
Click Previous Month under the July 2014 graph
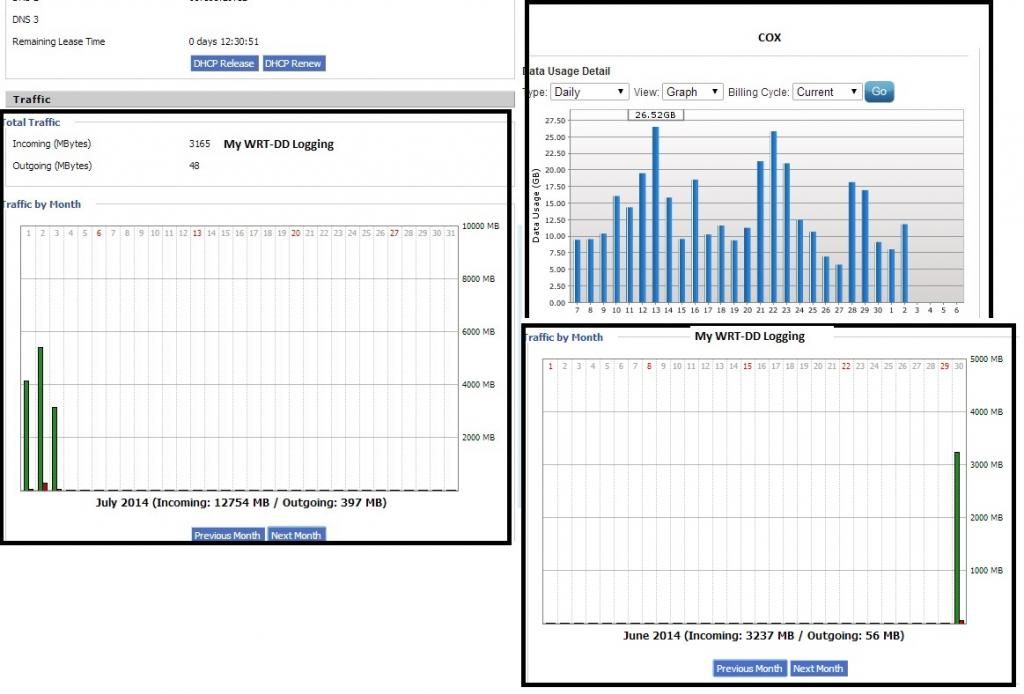tap(227, 535)
